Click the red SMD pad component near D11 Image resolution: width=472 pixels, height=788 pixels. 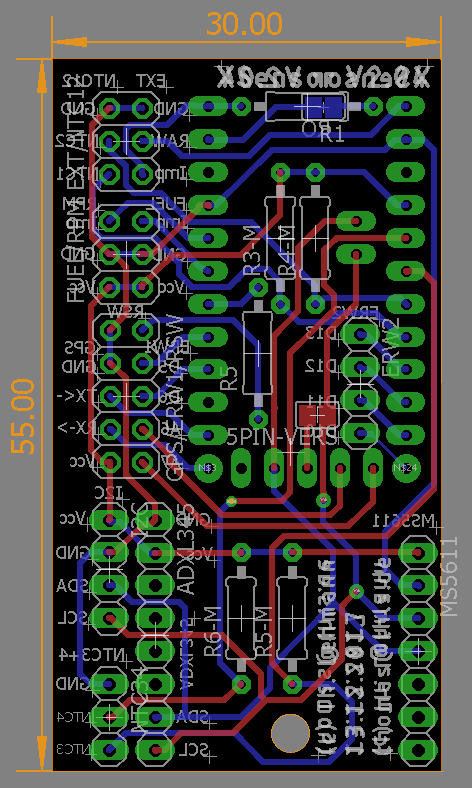click(x=317, y=416)
